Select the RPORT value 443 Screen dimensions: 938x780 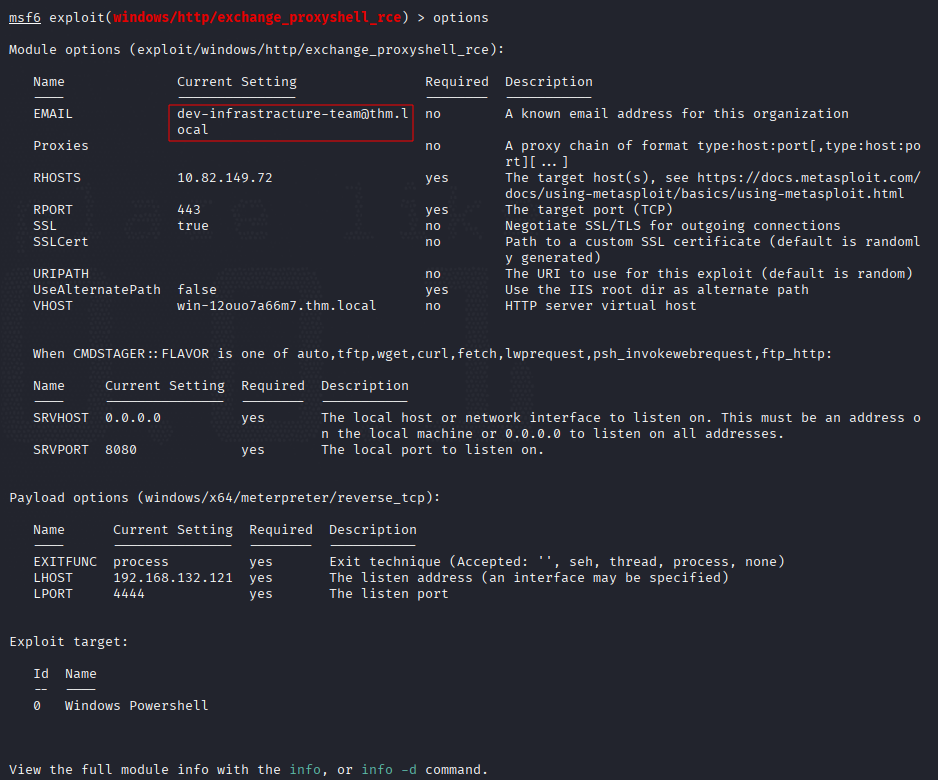(x=189, y=210)
